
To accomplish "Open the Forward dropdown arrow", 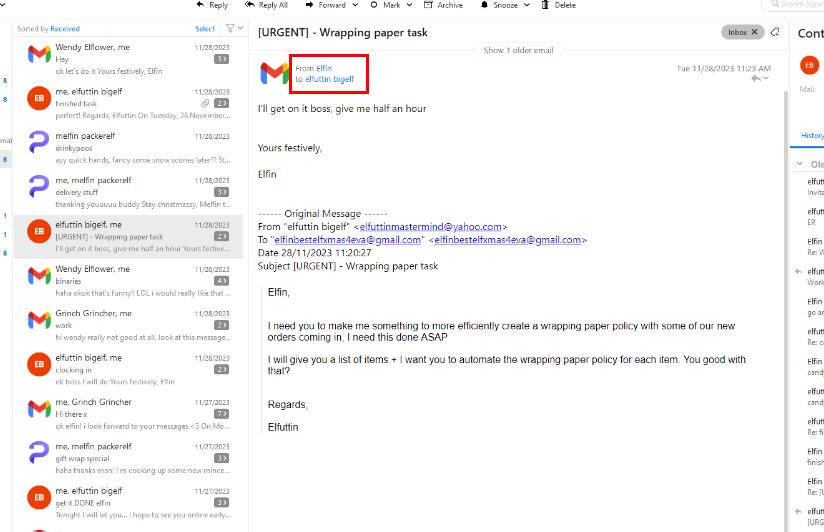I will pyautogui.click(x=355, y=5).
